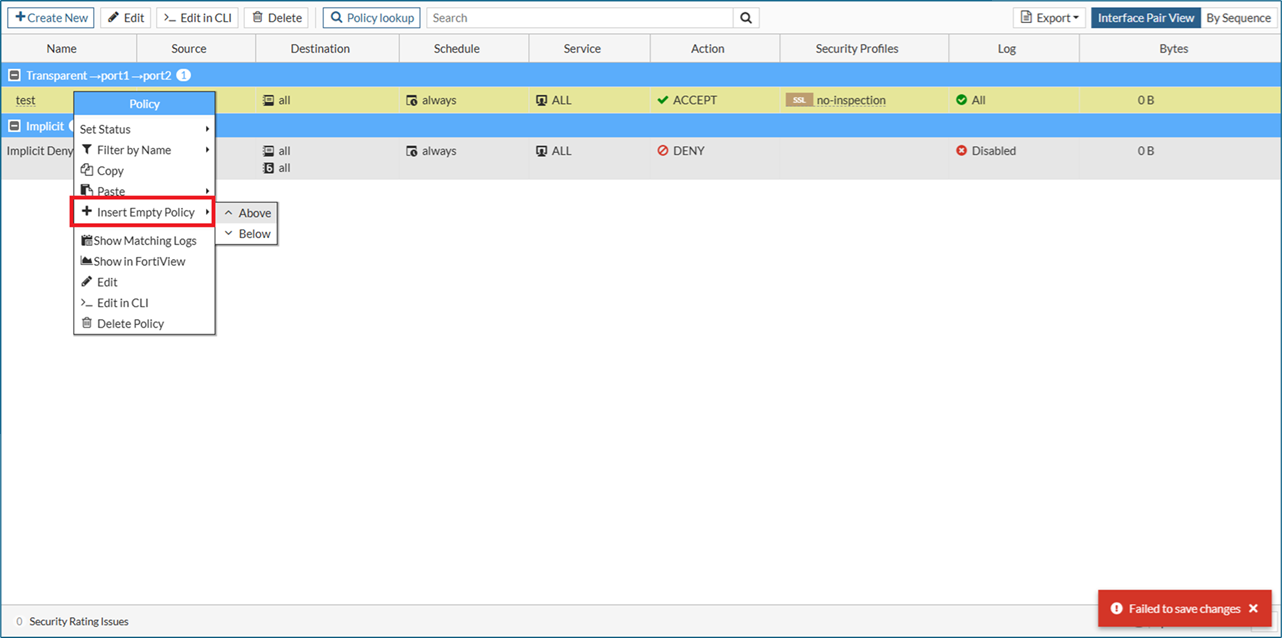Click the ACCEPT action of the test policy
1282x638 pixels.
pyautogui.click(x=686, y=100)
